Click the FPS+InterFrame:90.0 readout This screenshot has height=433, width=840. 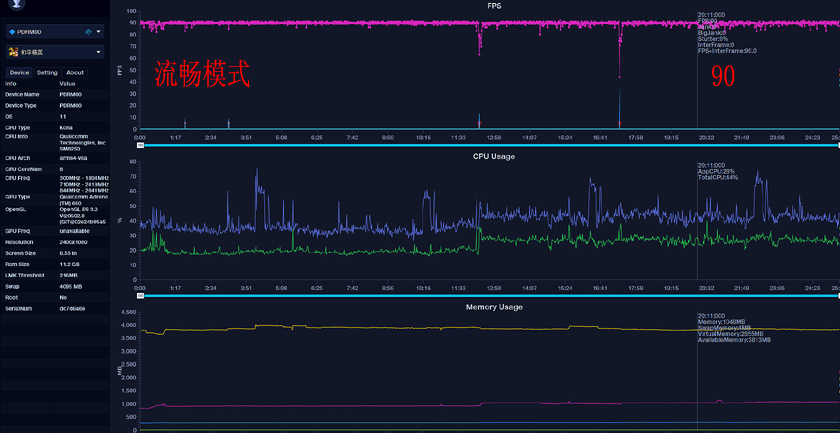[x=727, y=51]
